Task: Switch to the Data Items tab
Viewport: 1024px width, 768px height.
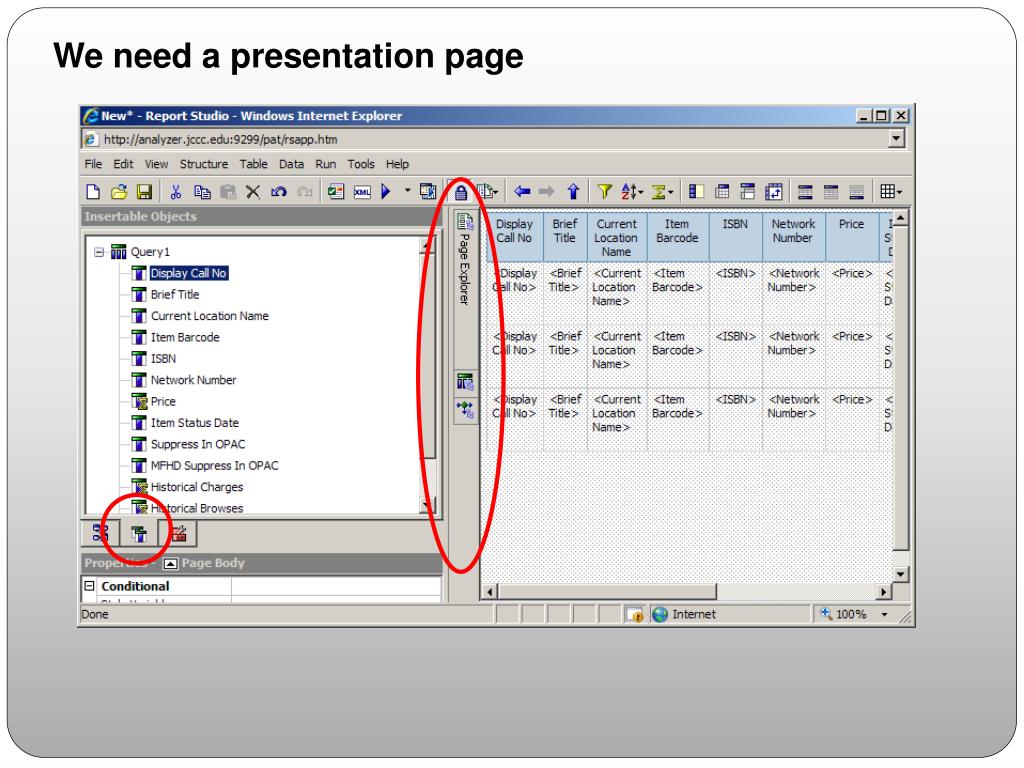Action: click(139, 534)
